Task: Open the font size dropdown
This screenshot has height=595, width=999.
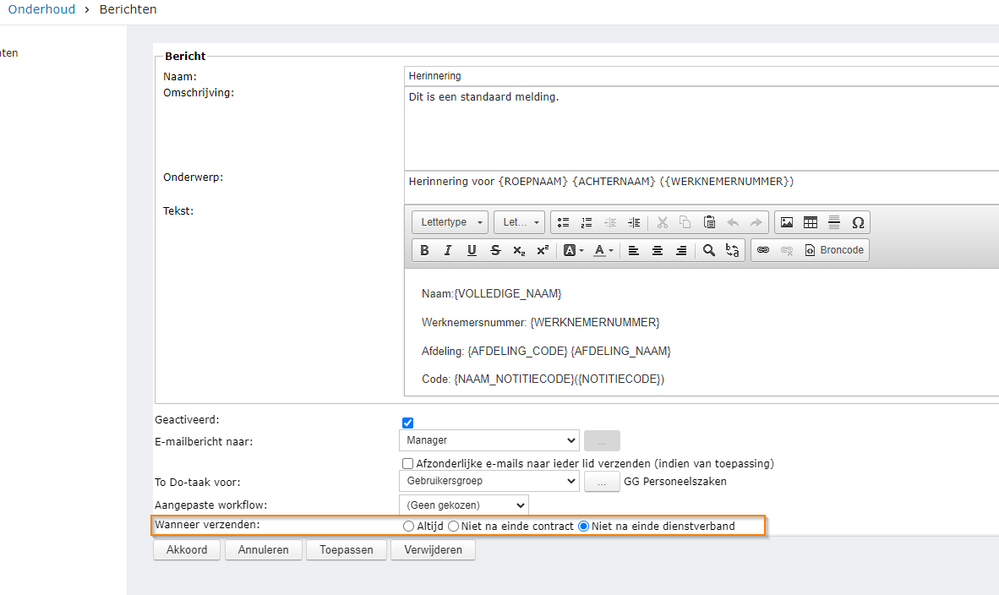Action: pos(519,222)
